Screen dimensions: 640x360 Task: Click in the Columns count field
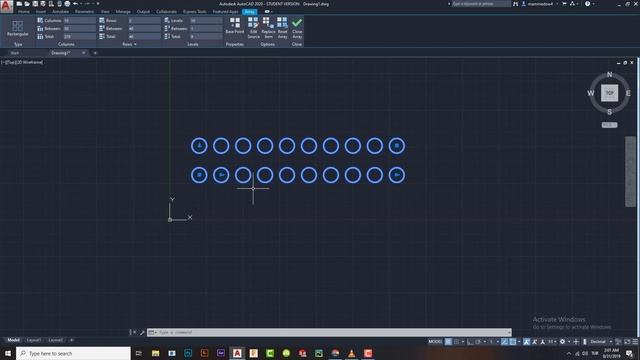(x=80, y=20)
